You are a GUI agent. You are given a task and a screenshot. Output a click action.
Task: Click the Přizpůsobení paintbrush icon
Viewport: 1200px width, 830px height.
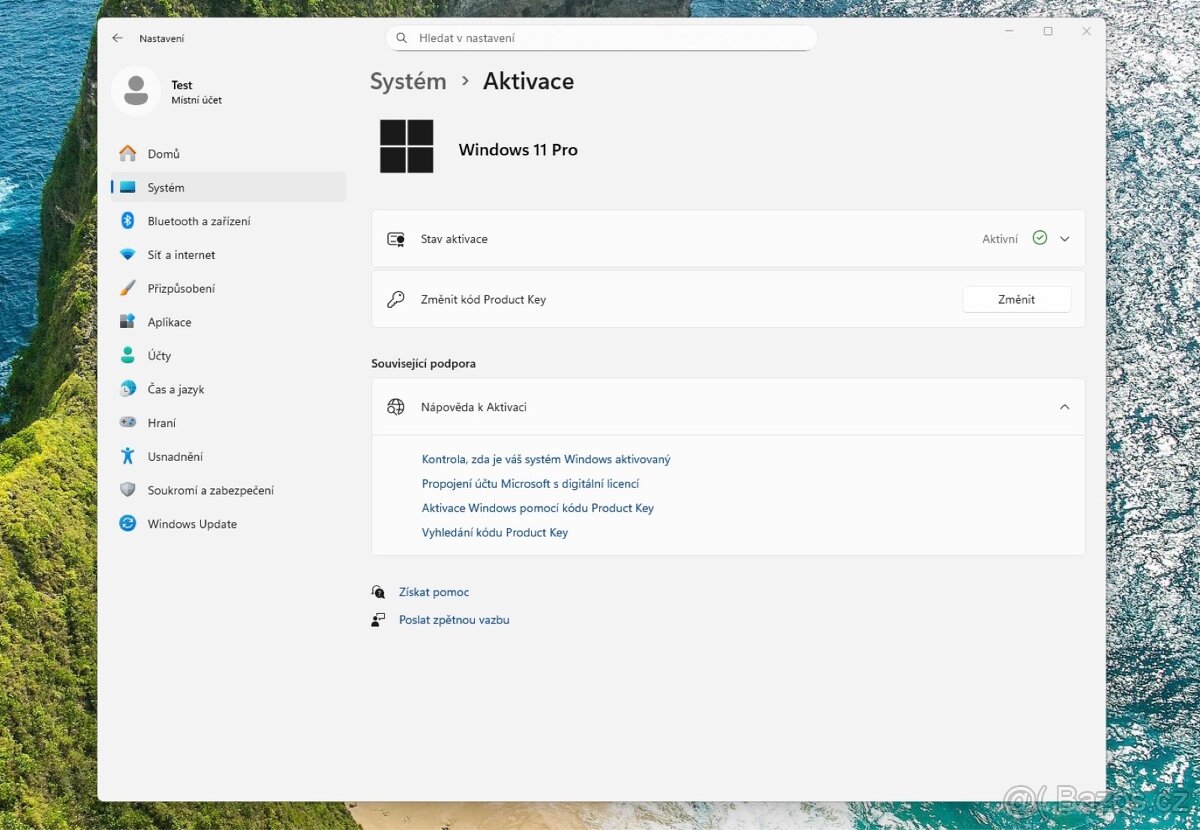pyautogui.click(x=128, y=288)
